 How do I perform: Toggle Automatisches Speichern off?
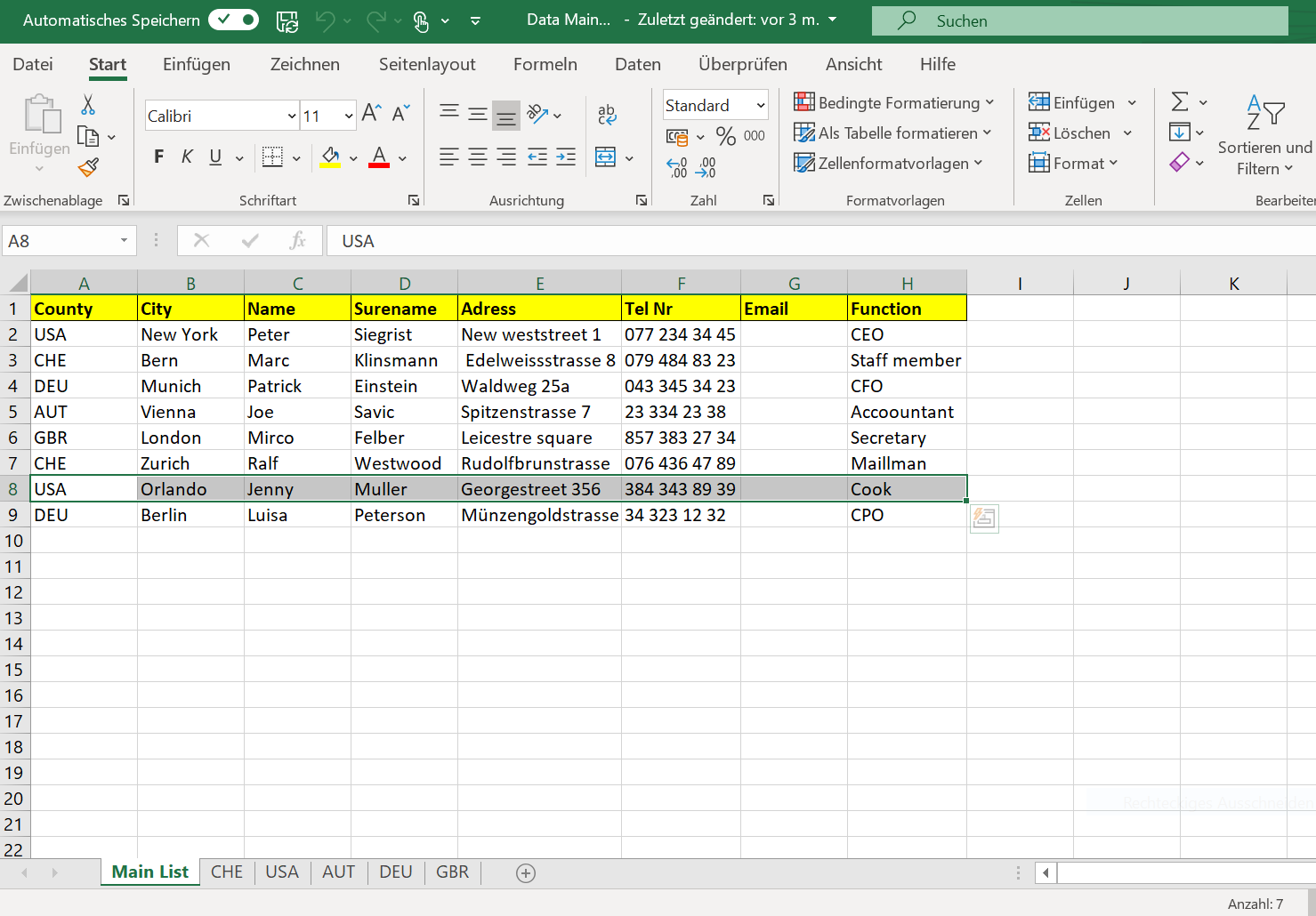pos(233,19)
